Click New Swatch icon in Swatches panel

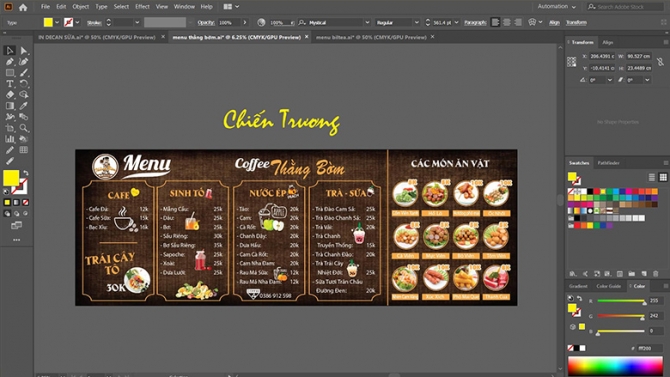coord(644,274)
